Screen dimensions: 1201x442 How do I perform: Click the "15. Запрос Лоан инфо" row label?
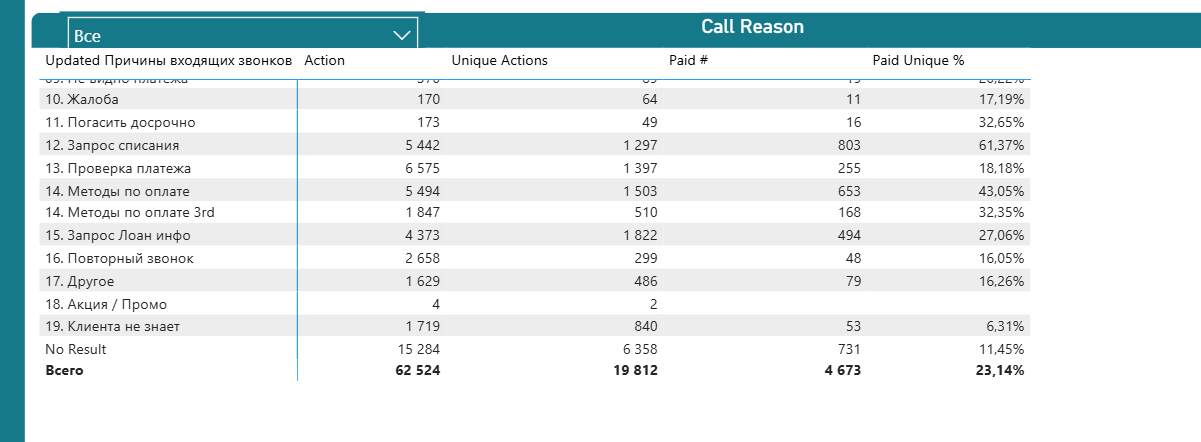(x=118, y=236)
